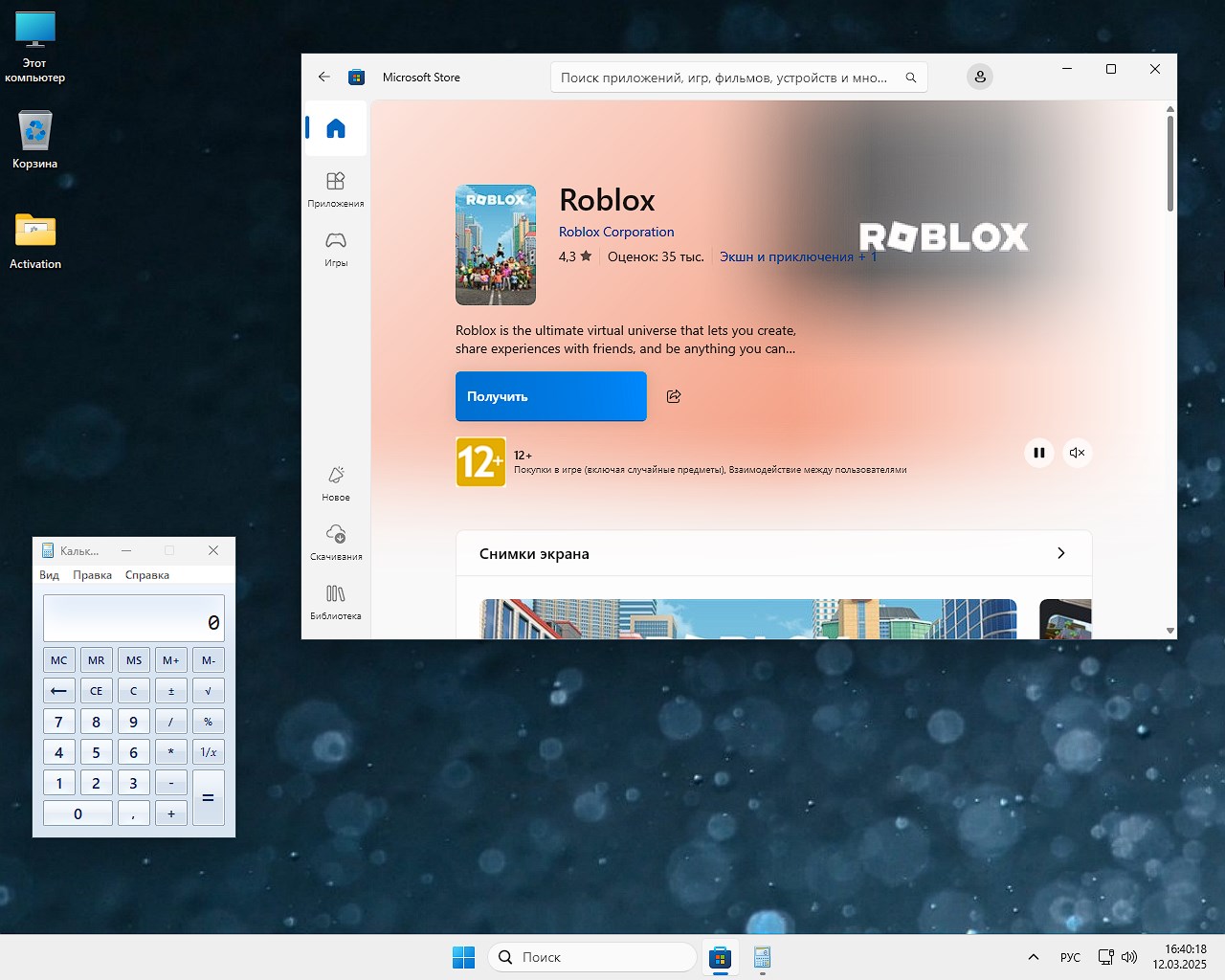Click digit 5 in Calculator

pos(97,752)
